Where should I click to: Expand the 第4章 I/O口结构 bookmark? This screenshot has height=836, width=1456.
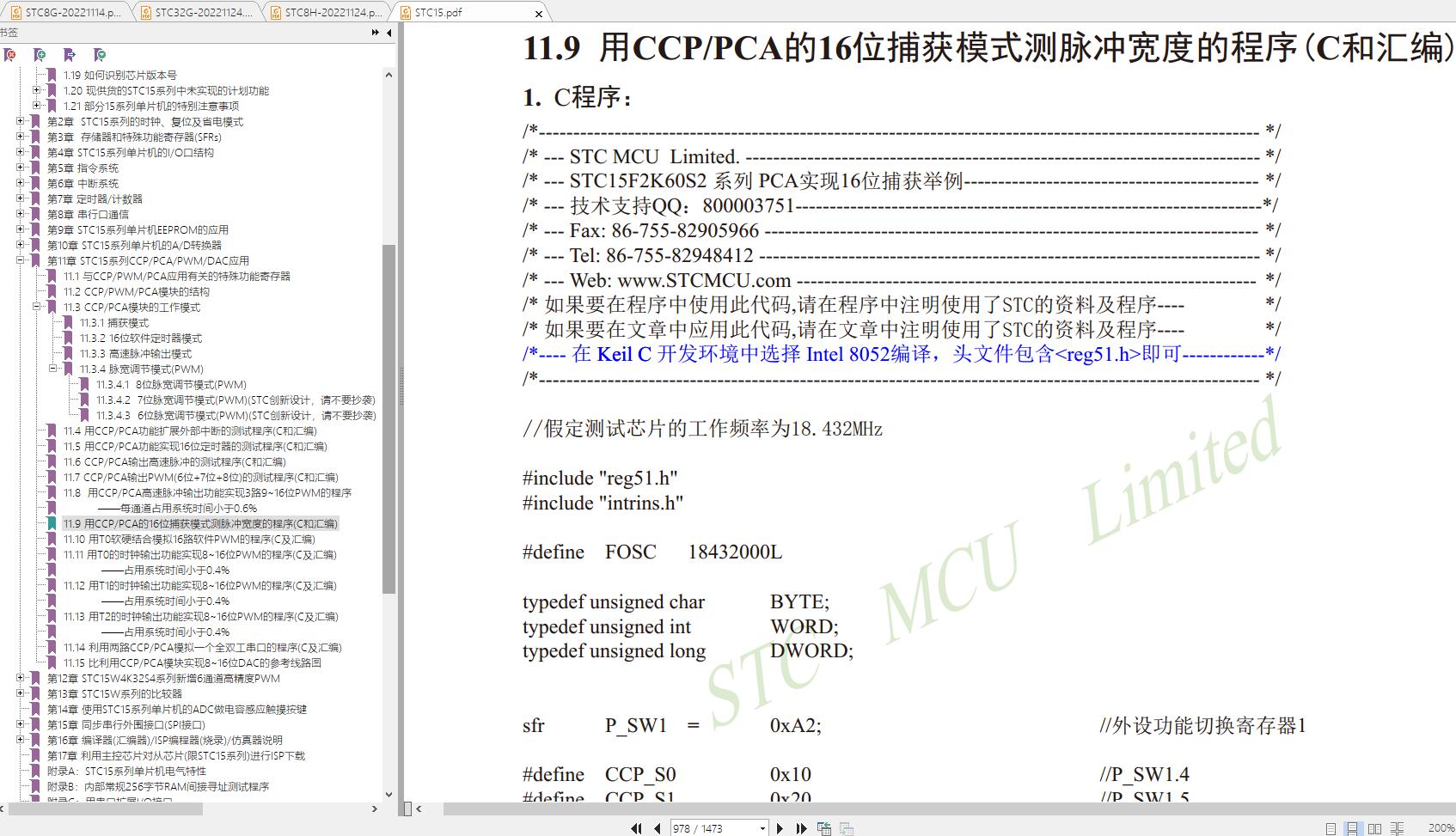click(21, 152)
